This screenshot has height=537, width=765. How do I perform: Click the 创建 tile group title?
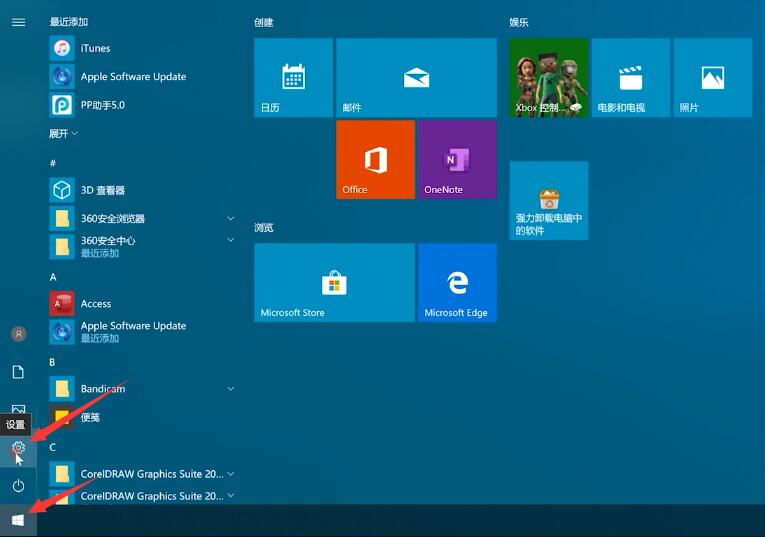coord(263,22)
